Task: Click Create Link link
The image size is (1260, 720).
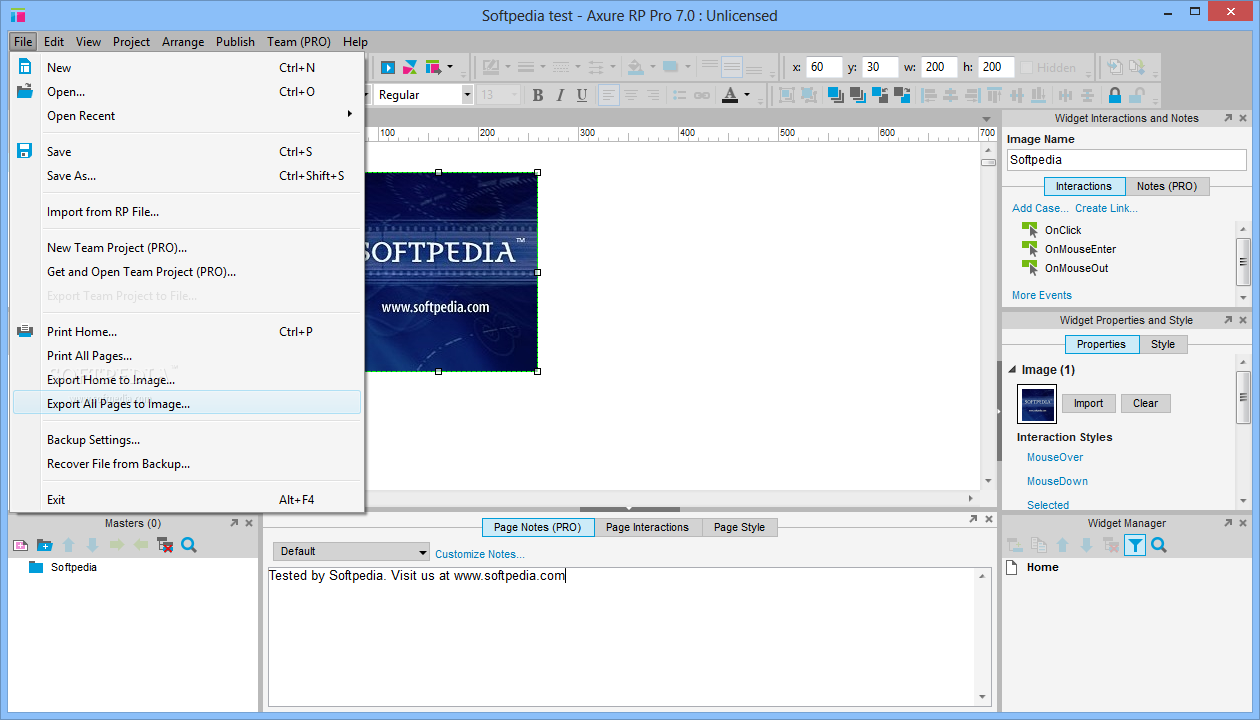Action: tap(1106, 208)
